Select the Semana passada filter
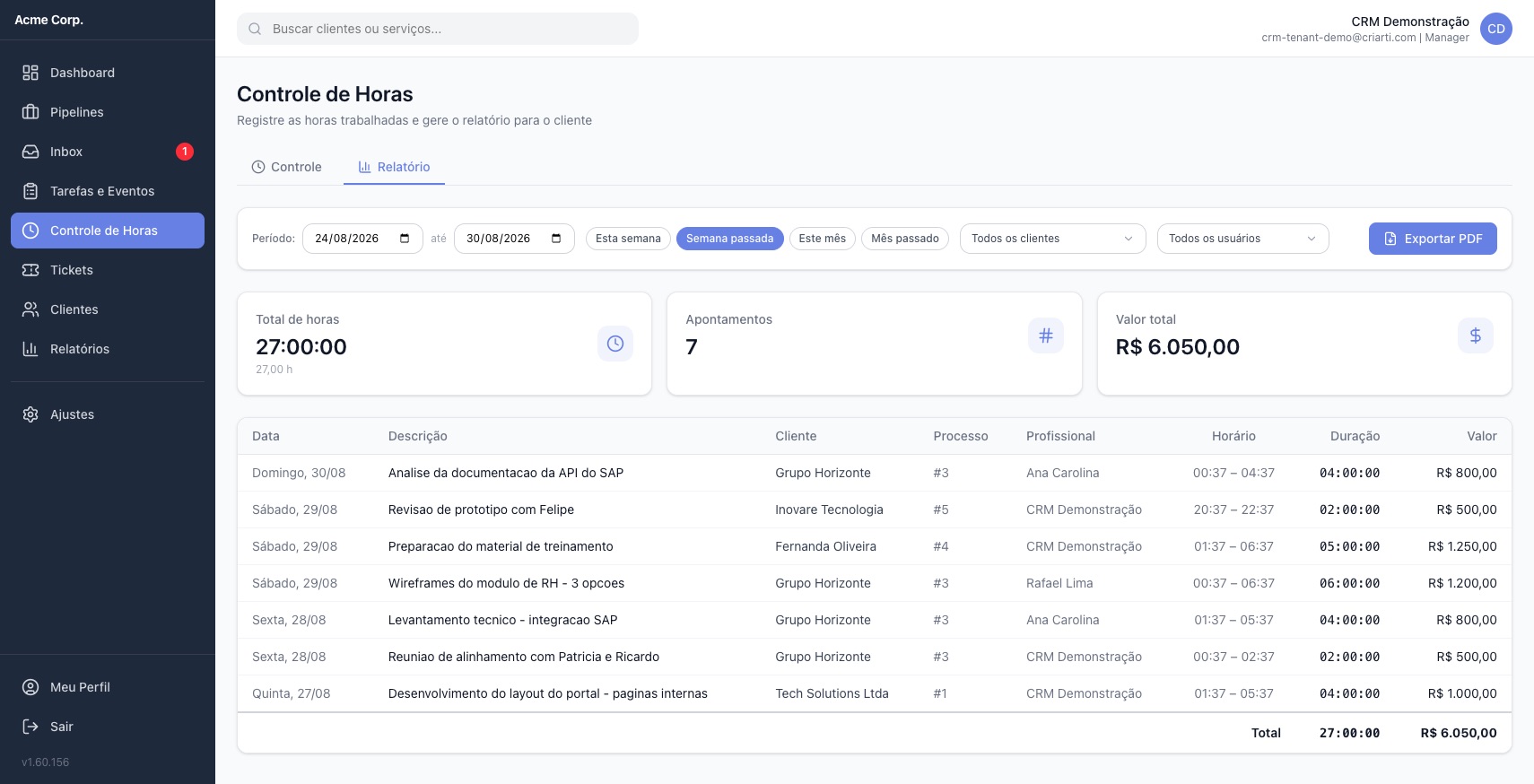Screen dimensions: 1534x784 (730, 239)
